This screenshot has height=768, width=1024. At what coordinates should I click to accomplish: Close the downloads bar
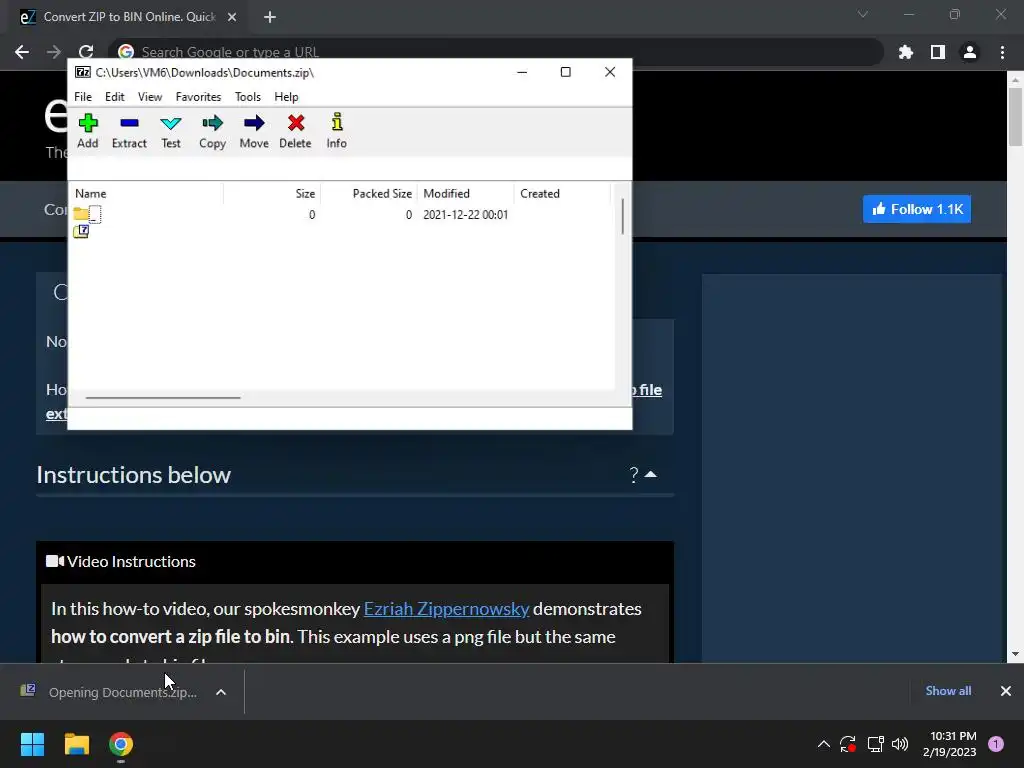(1006, 691)
